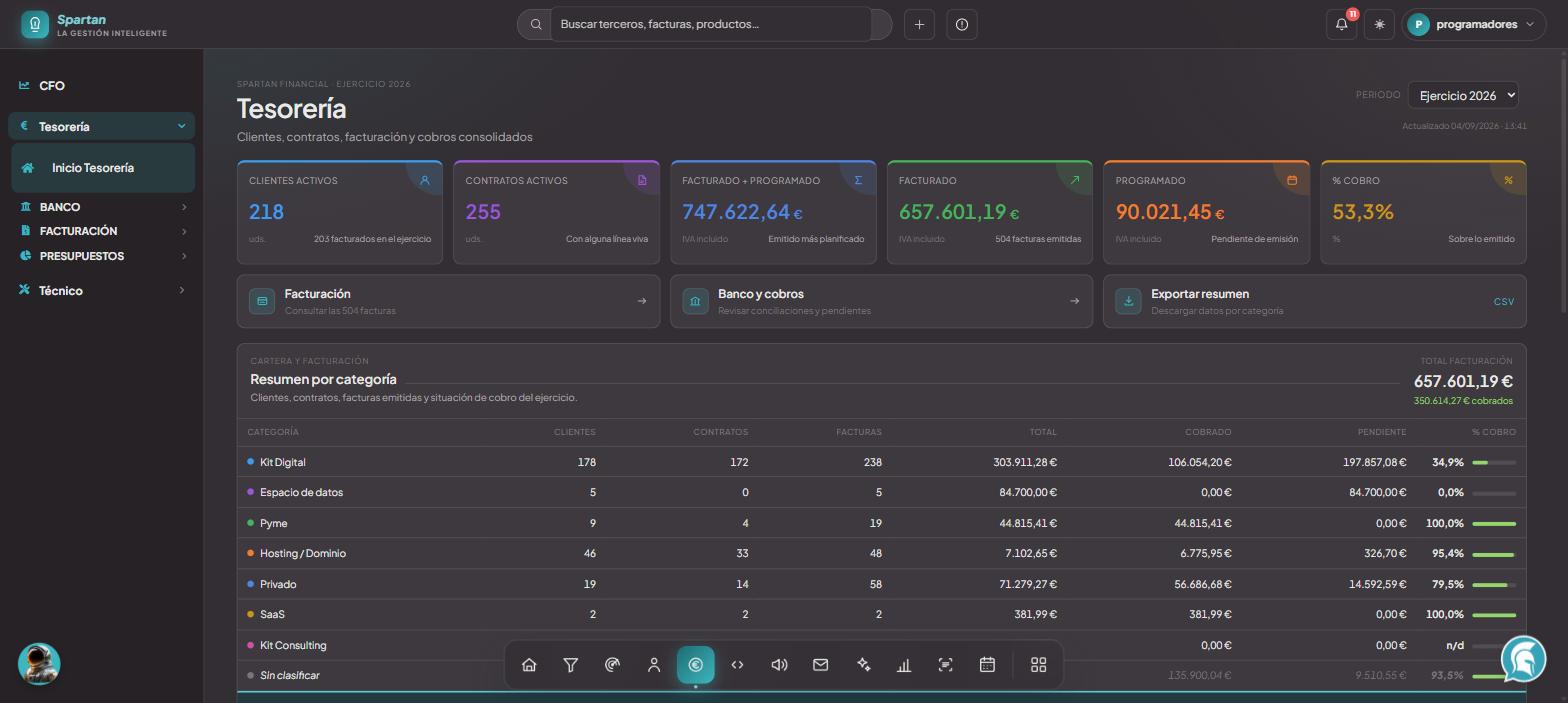Click the Kit Digital category row name

tap(283, 462)
